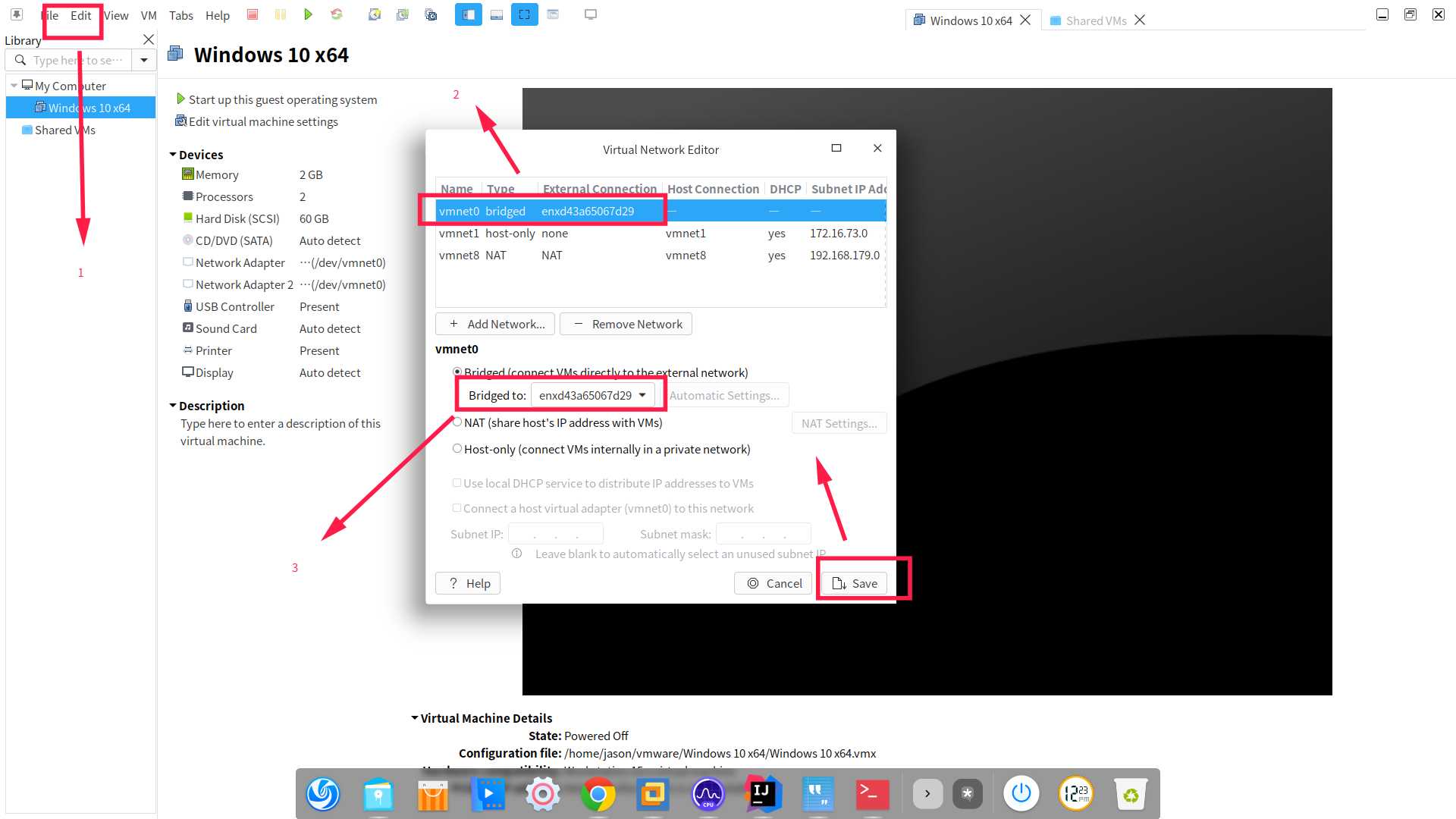This screenshot has width=1456, height=819.
Task: Toggle the Show Library sidebar icon
Action: [x=469, y=14]
